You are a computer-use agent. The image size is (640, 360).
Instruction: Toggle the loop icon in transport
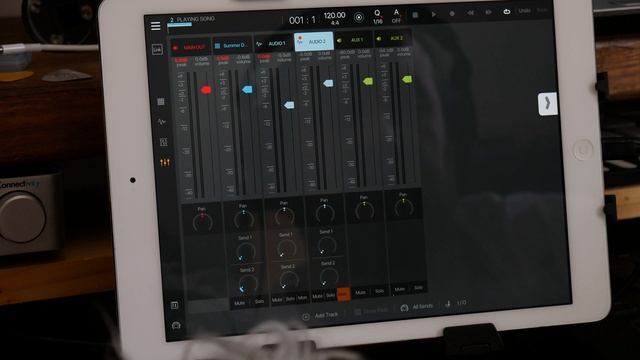507,11
